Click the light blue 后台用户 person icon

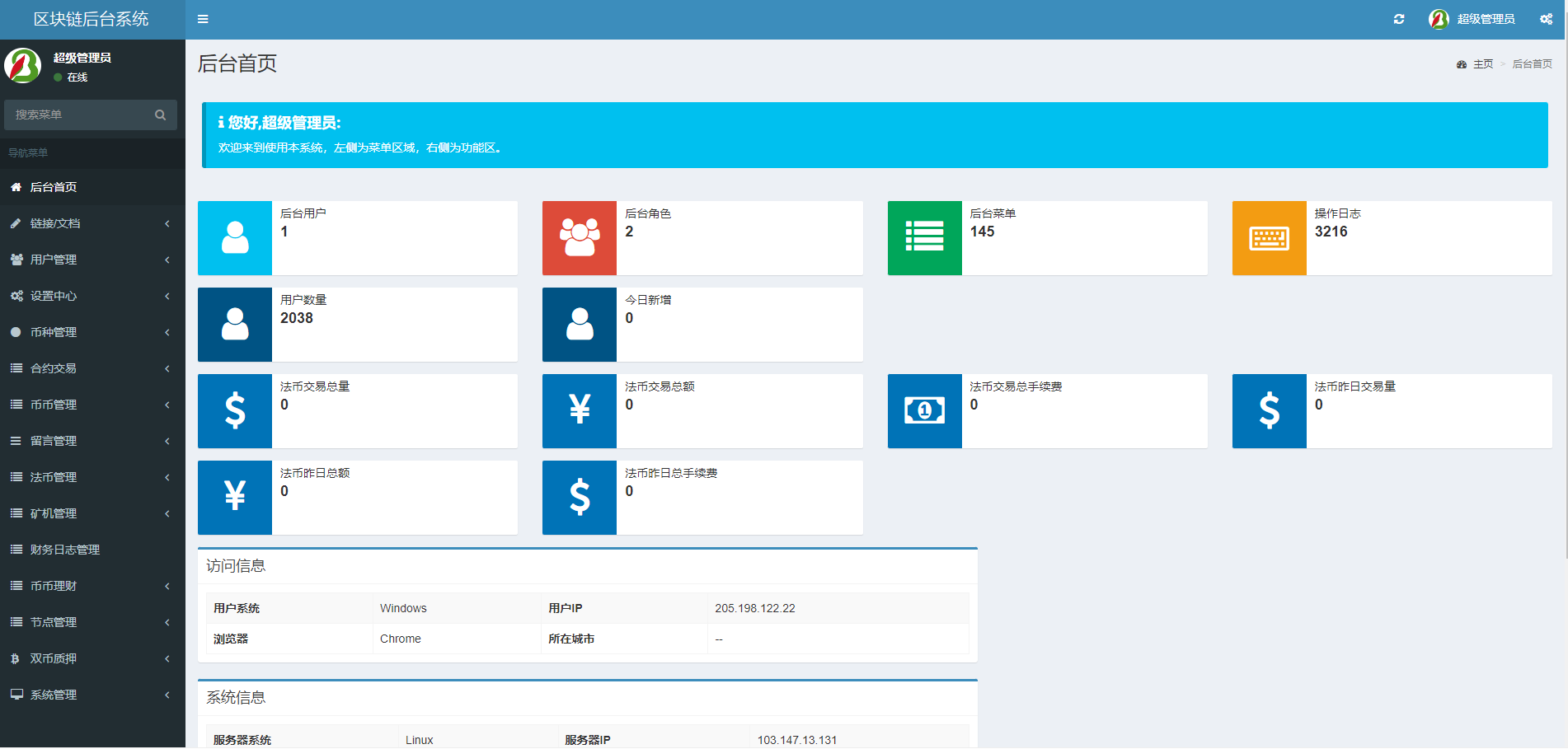point(235,238)
